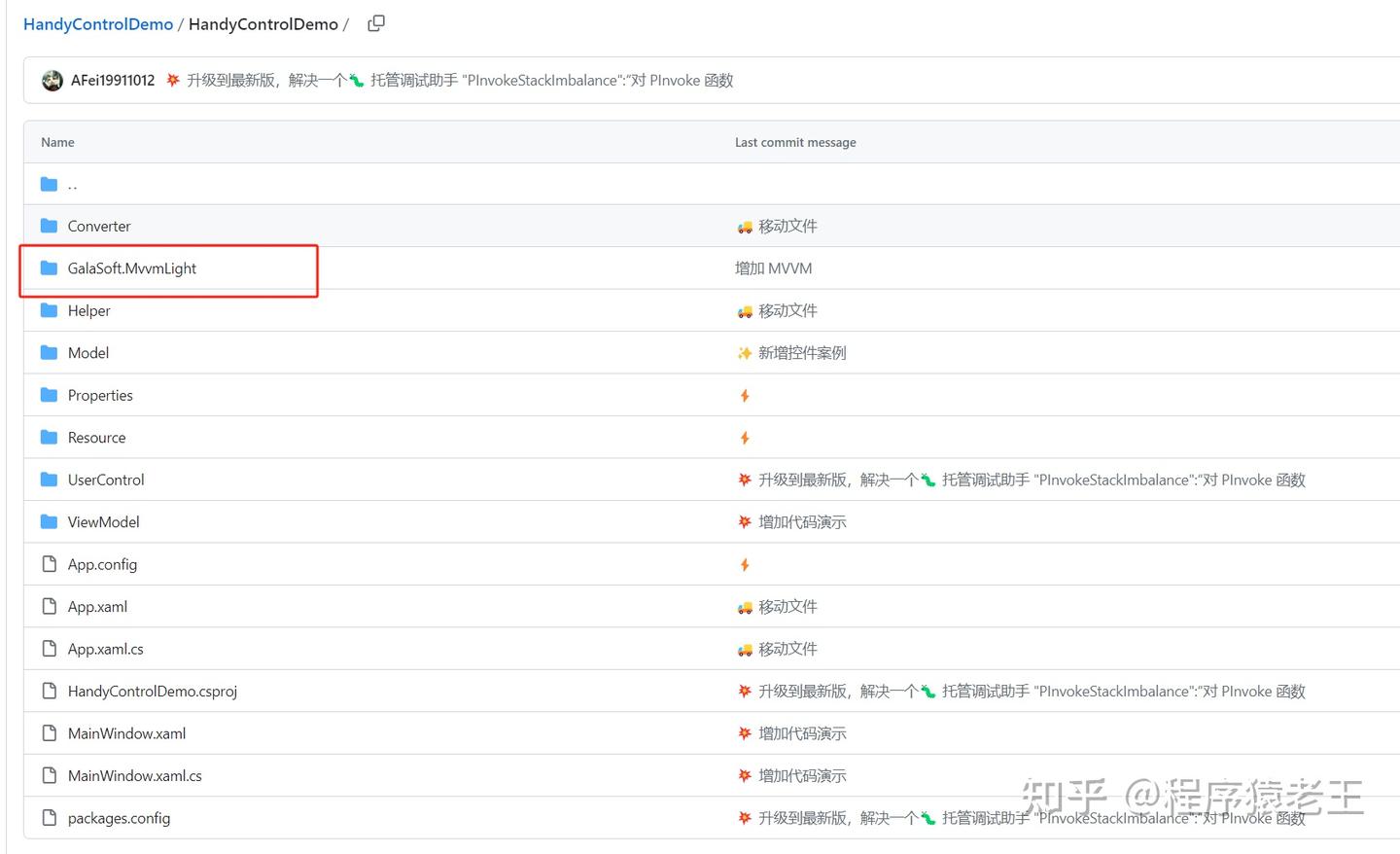Open the HandyControlDemo breadcrumb link
This screenshot has height=854, width=1400.
coord(97,23)
